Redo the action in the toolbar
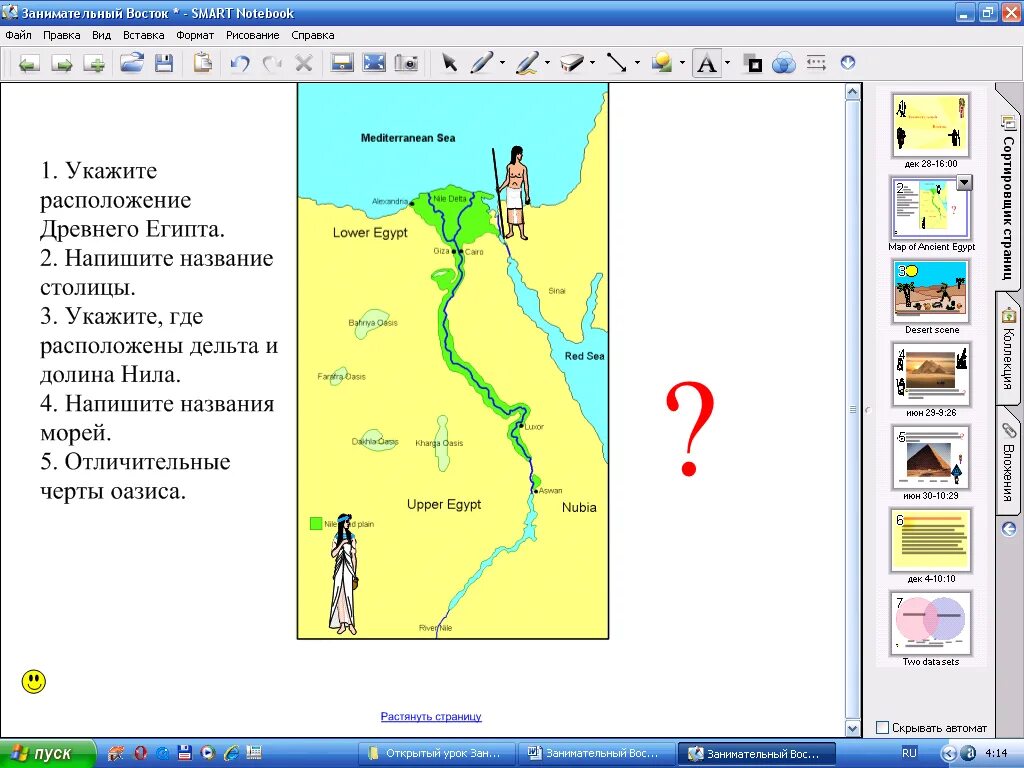The image size is (1024, 768). (272, 63)
